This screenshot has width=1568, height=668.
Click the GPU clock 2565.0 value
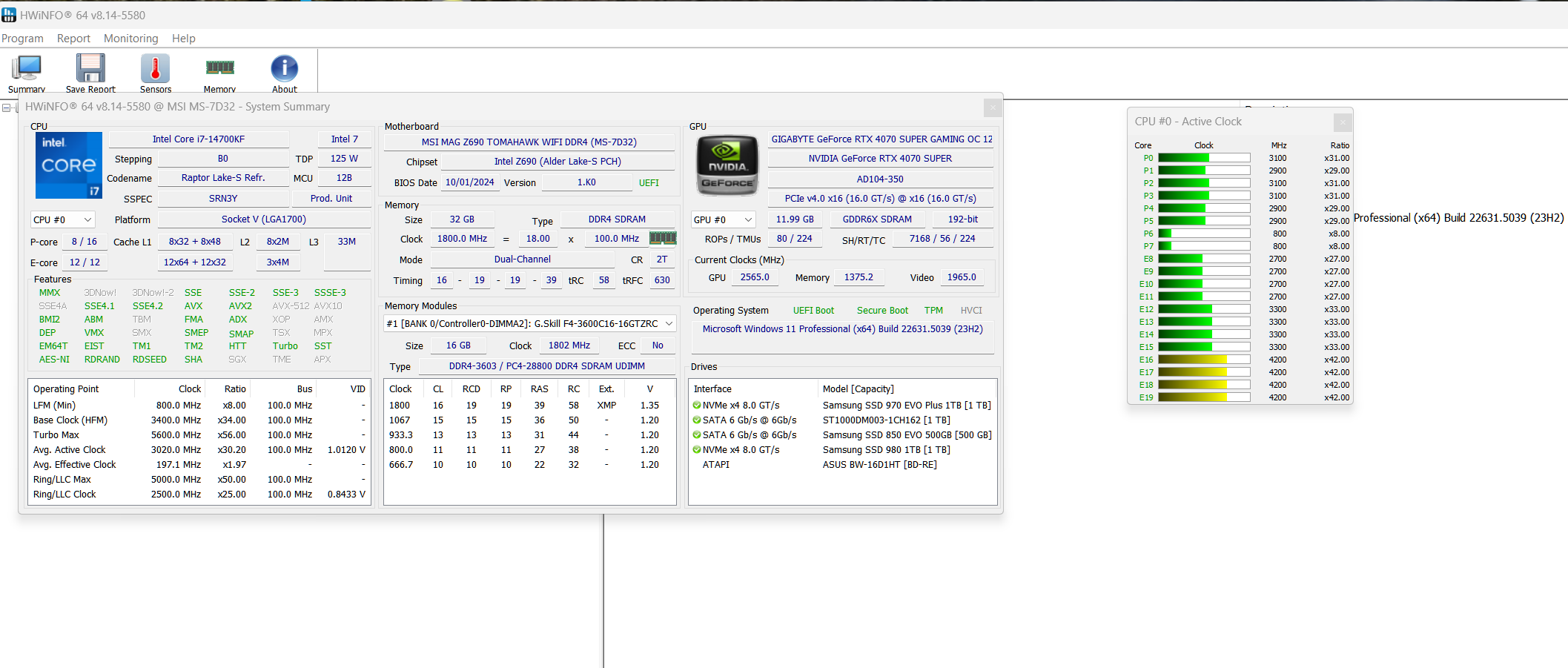755,277
